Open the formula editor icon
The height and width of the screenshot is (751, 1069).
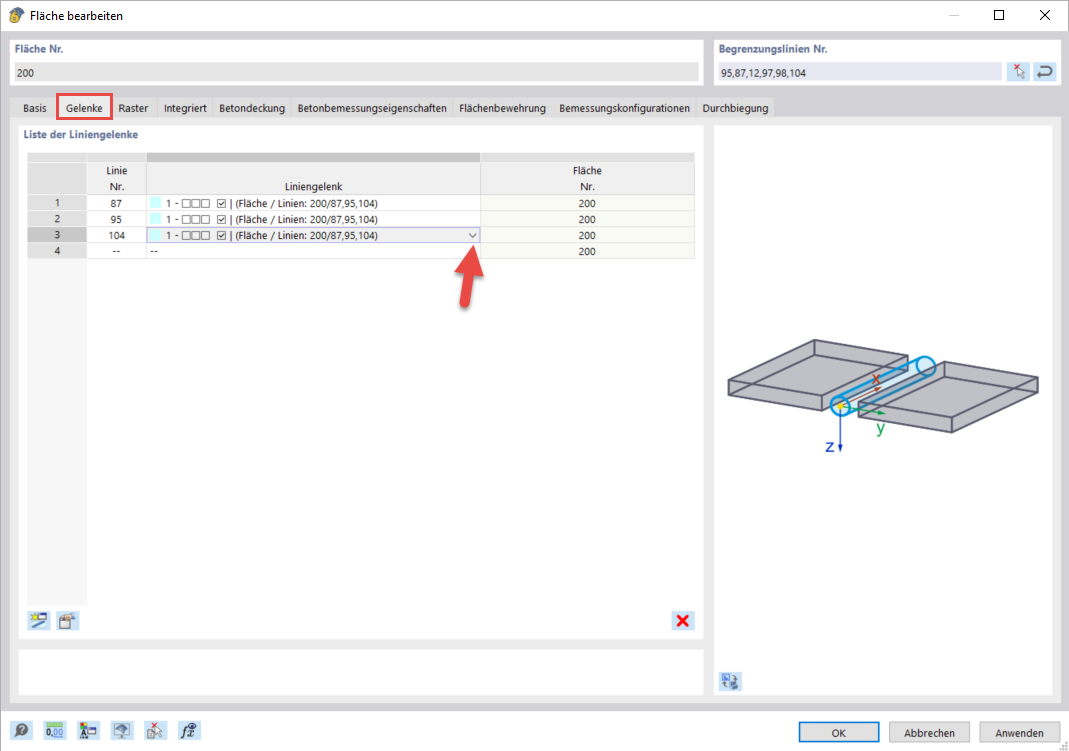pyautogui.click(x=187, y=730)
